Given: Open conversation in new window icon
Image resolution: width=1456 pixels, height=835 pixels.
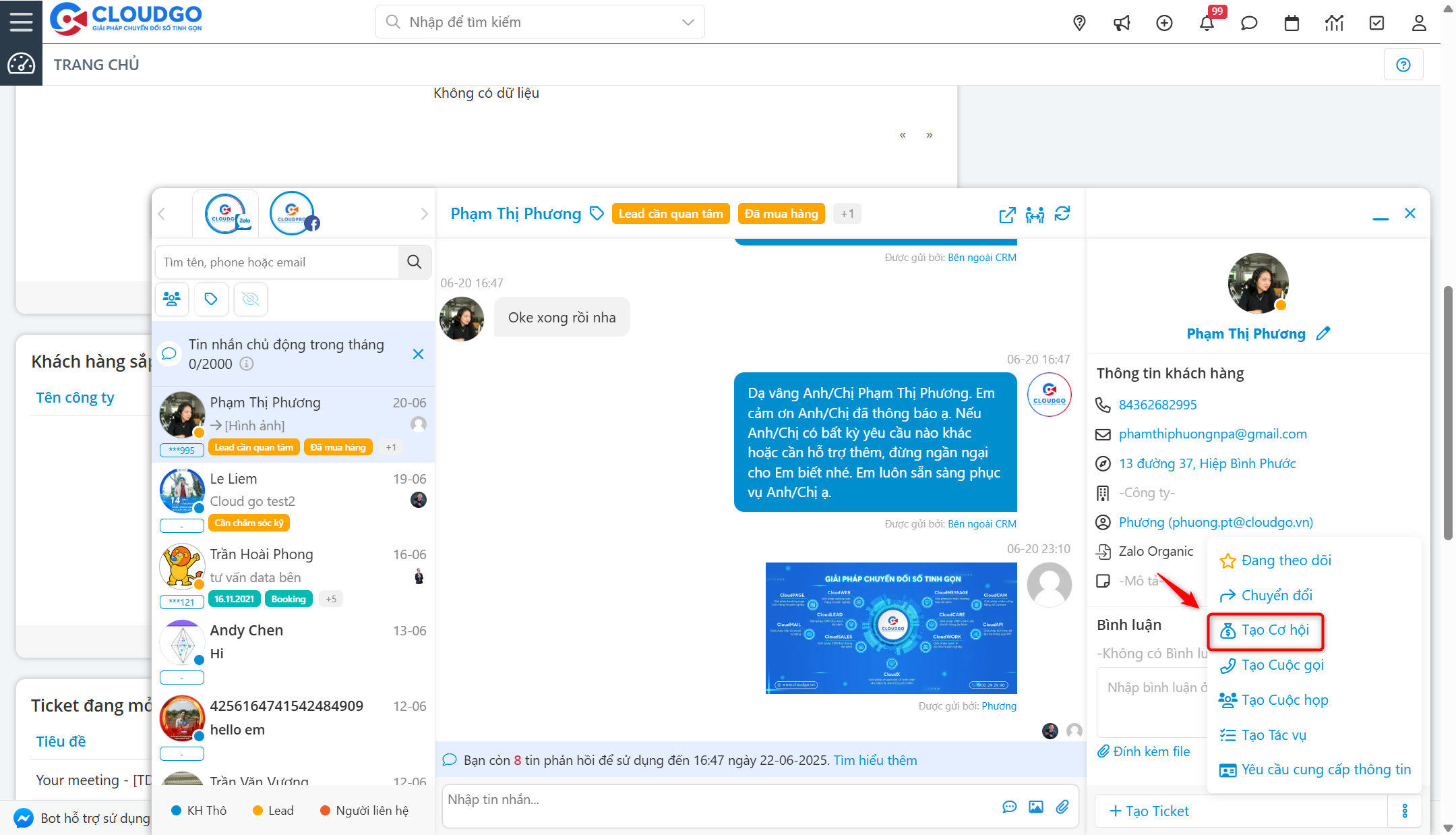Looking at the screenshot, I should pos(1007,216).
